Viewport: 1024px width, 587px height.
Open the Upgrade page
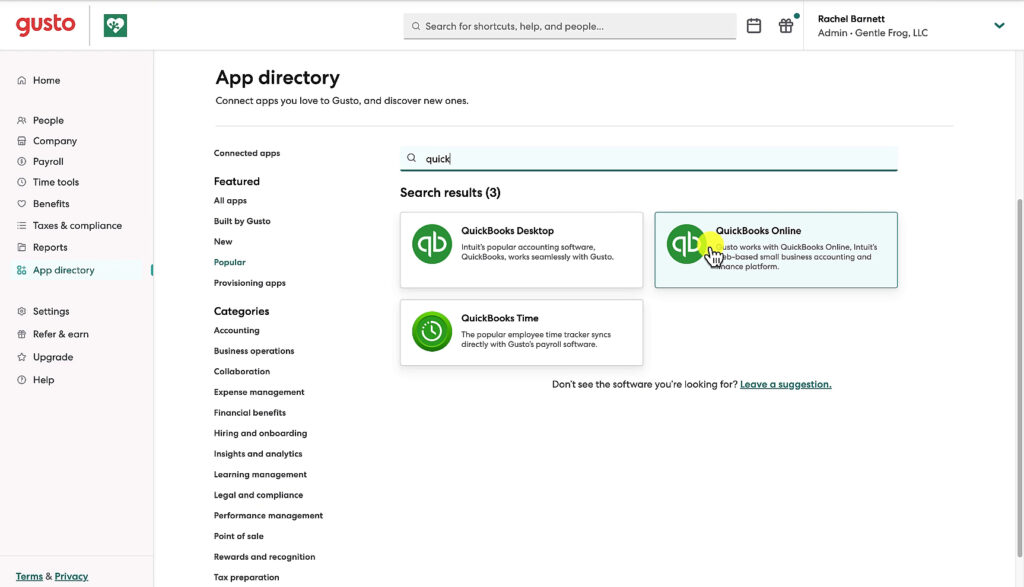(x=48, y=357)
